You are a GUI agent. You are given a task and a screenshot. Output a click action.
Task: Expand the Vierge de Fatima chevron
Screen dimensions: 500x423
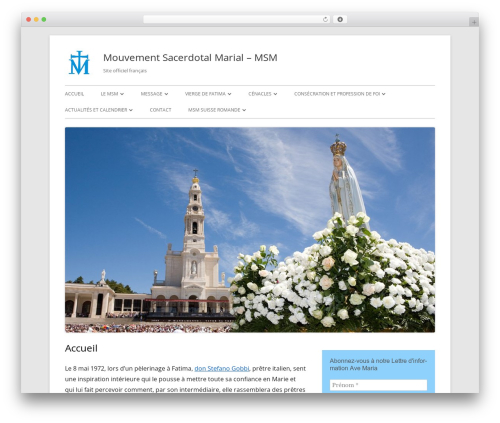point(229,94)
